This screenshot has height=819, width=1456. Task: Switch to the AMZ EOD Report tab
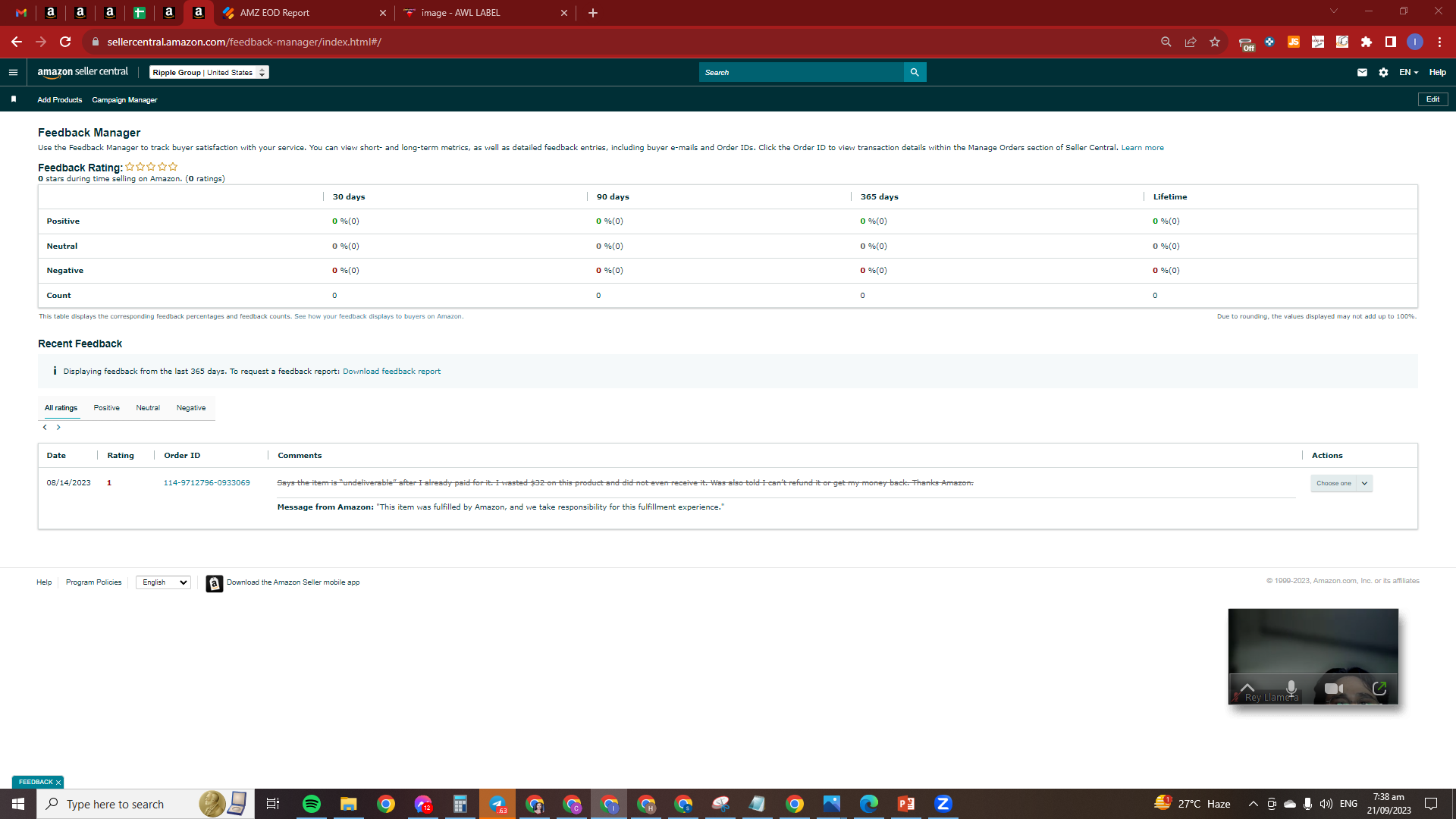[303, 13]
